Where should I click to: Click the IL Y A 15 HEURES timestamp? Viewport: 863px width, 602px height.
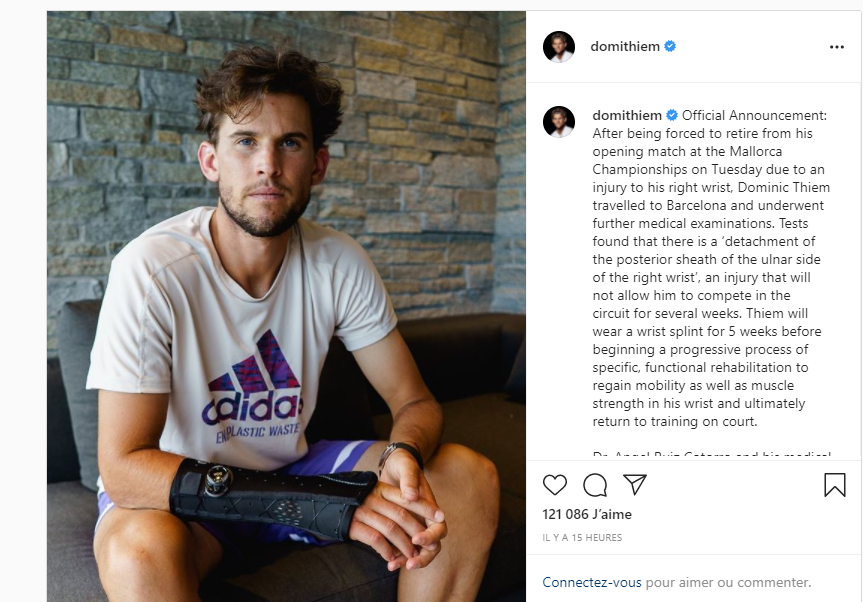pyautogui.click(x=582, y=538)
